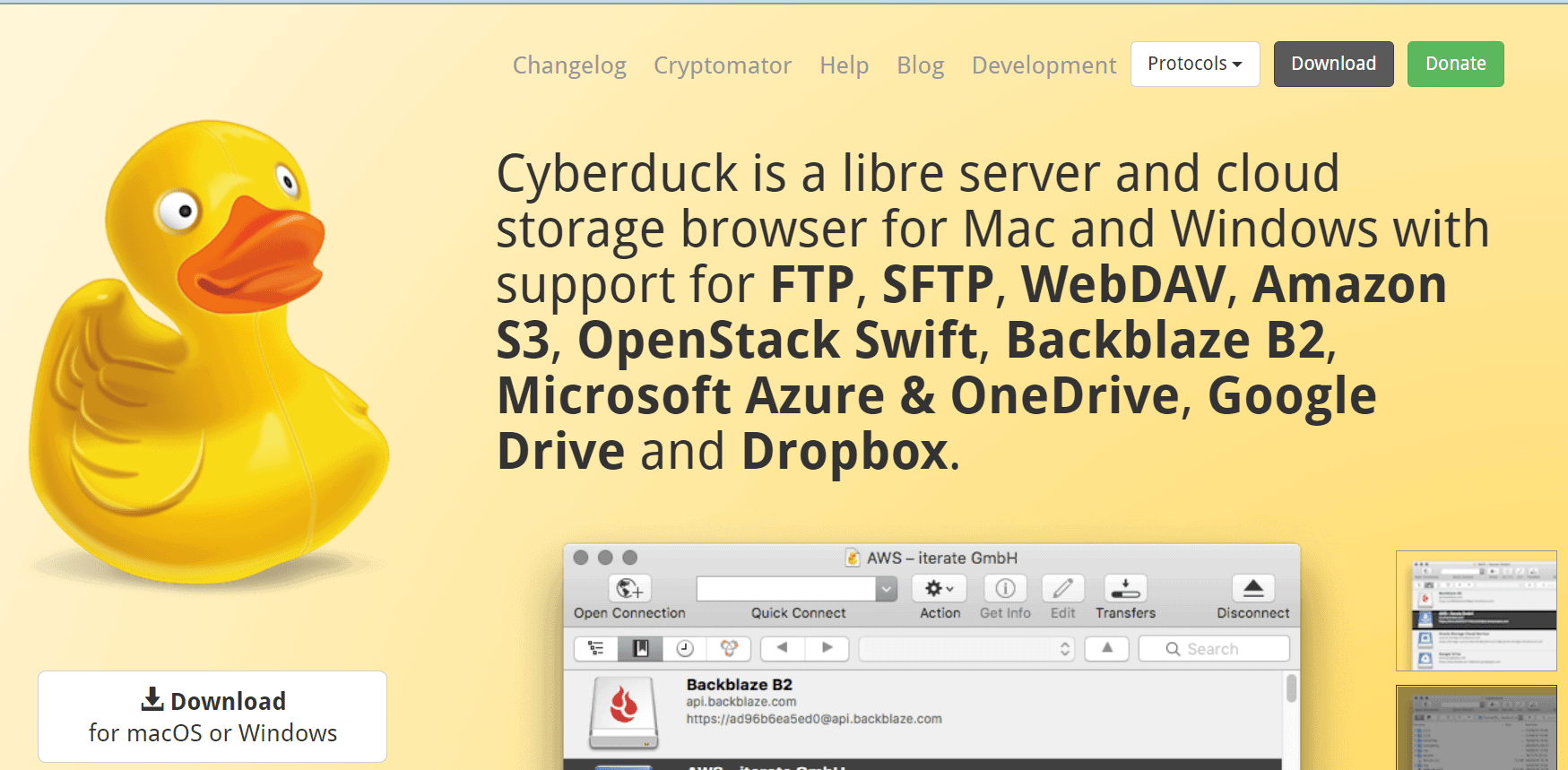
Task: Click the https://ad96b6ea5ed0@api.backblaze.com URL
Action: (814, 719)
